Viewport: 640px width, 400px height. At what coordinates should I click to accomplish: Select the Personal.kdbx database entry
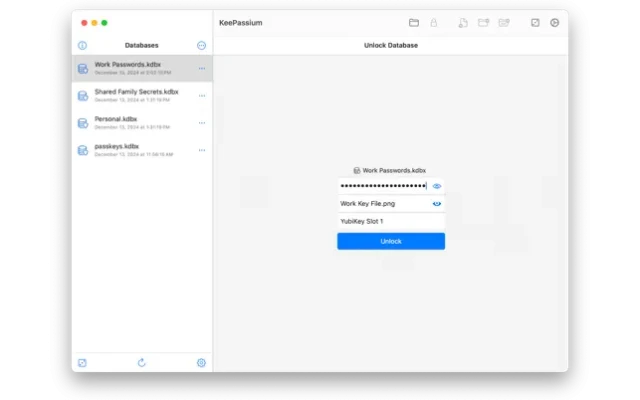click(136, 122)
